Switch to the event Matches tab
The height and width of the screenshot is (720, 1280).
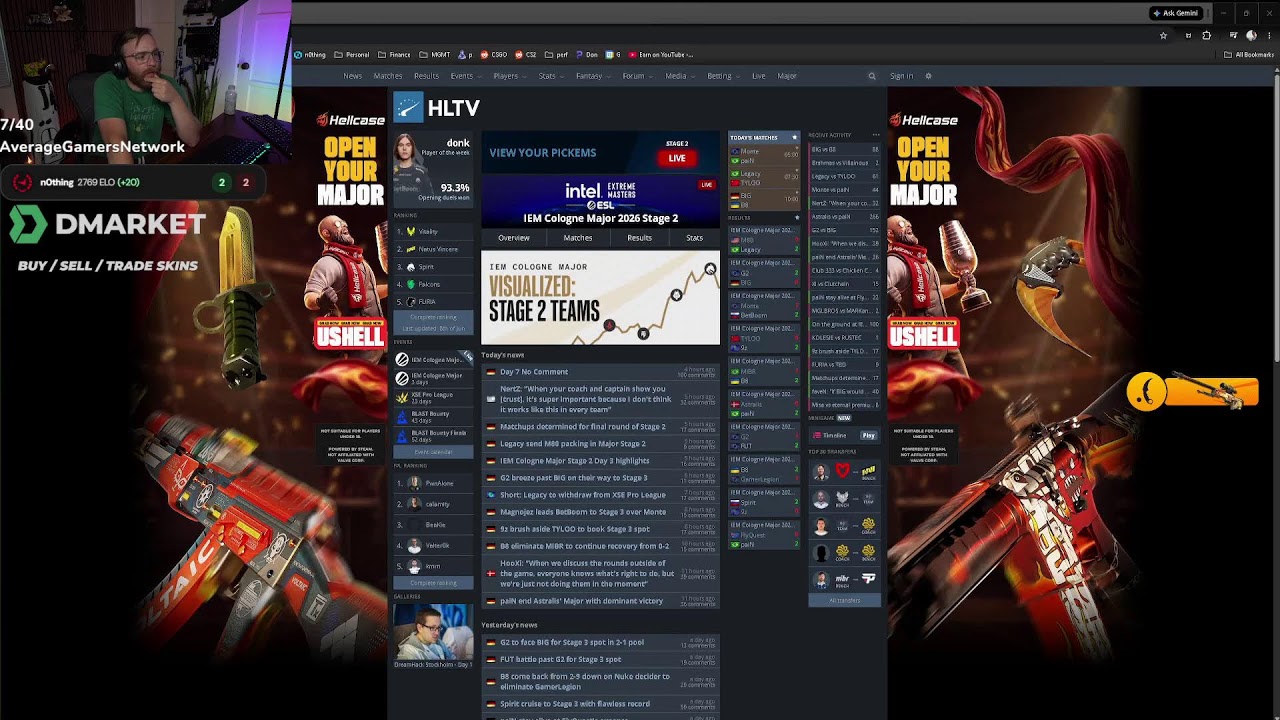tap(578, 238)
